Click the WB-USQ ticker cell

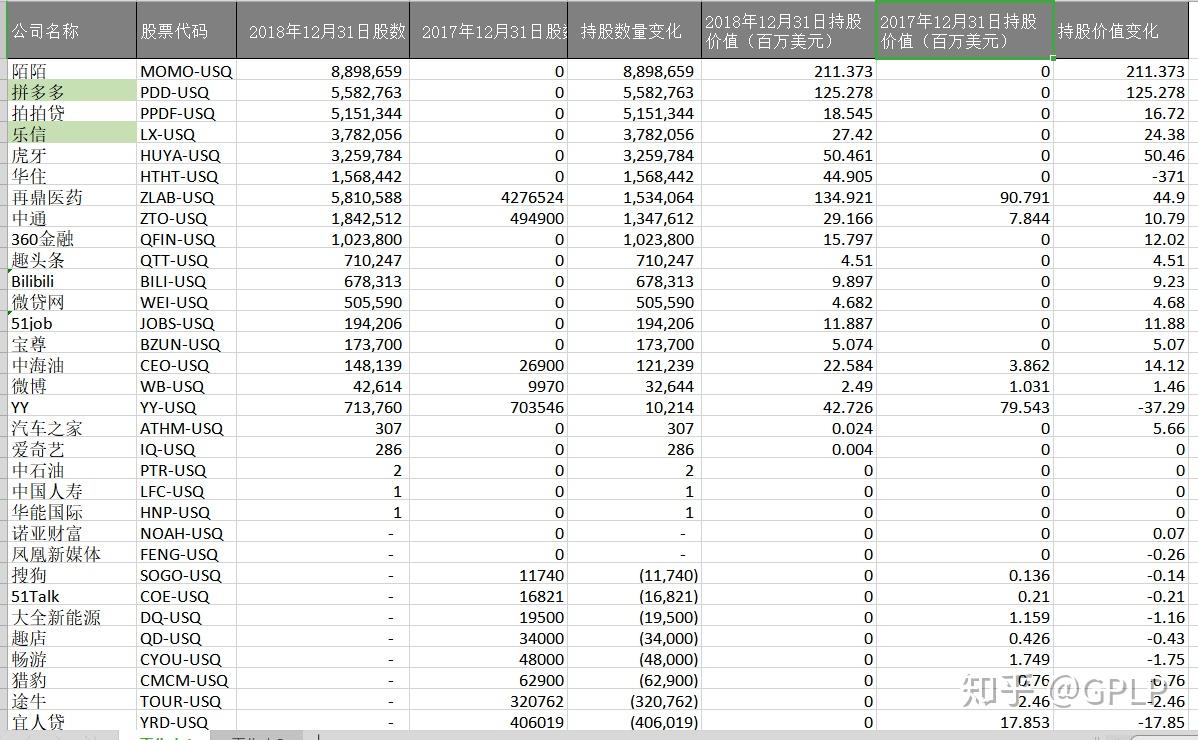pos(186,386)
